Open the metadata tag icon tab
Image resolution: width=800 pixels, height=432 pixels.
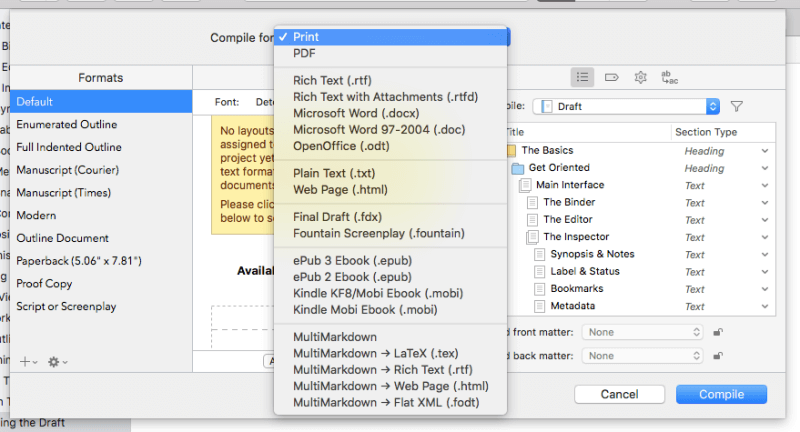click(x=611, y=78)
